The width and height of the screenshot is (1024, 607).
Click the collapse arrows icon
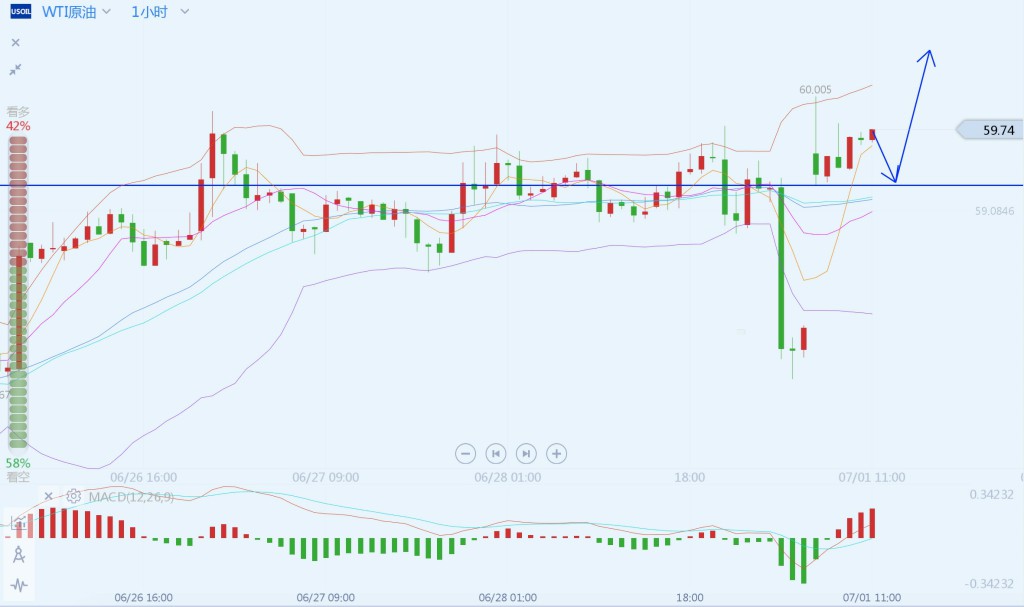pos(16,69)
